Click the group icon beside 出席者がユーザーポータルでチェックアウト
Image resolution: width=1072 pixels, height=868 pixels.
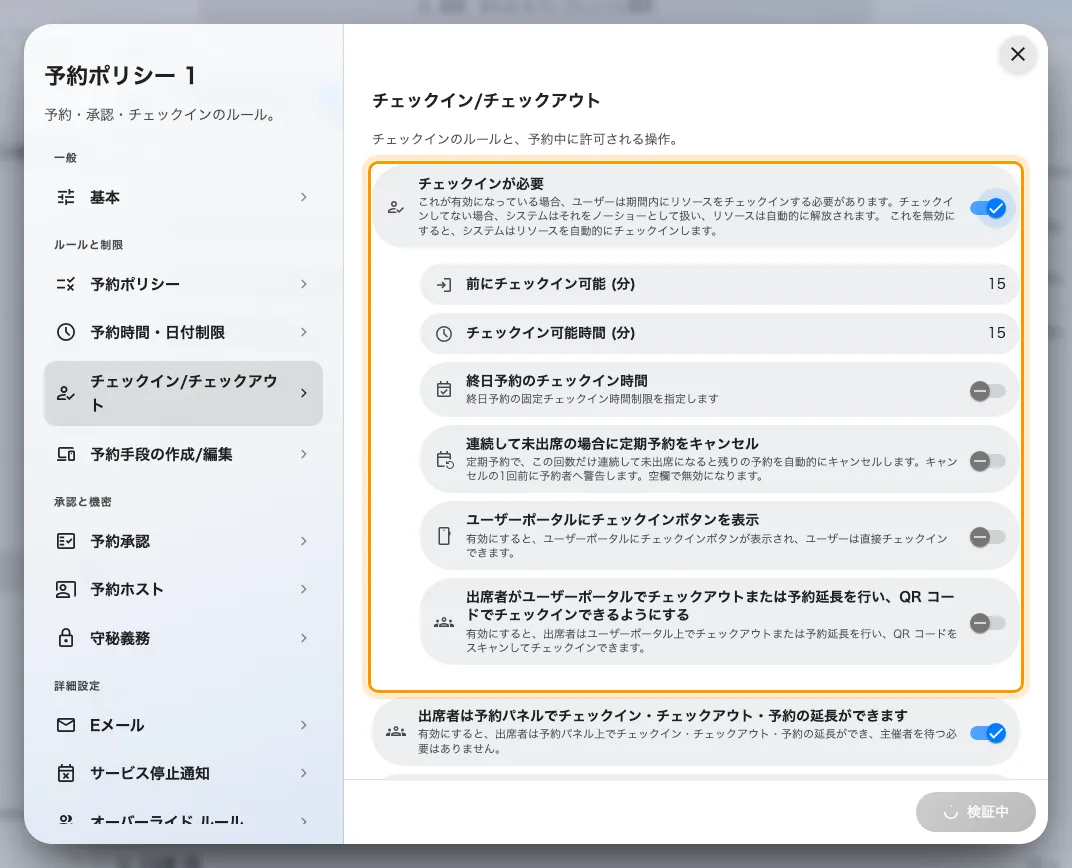coord(444,623)
